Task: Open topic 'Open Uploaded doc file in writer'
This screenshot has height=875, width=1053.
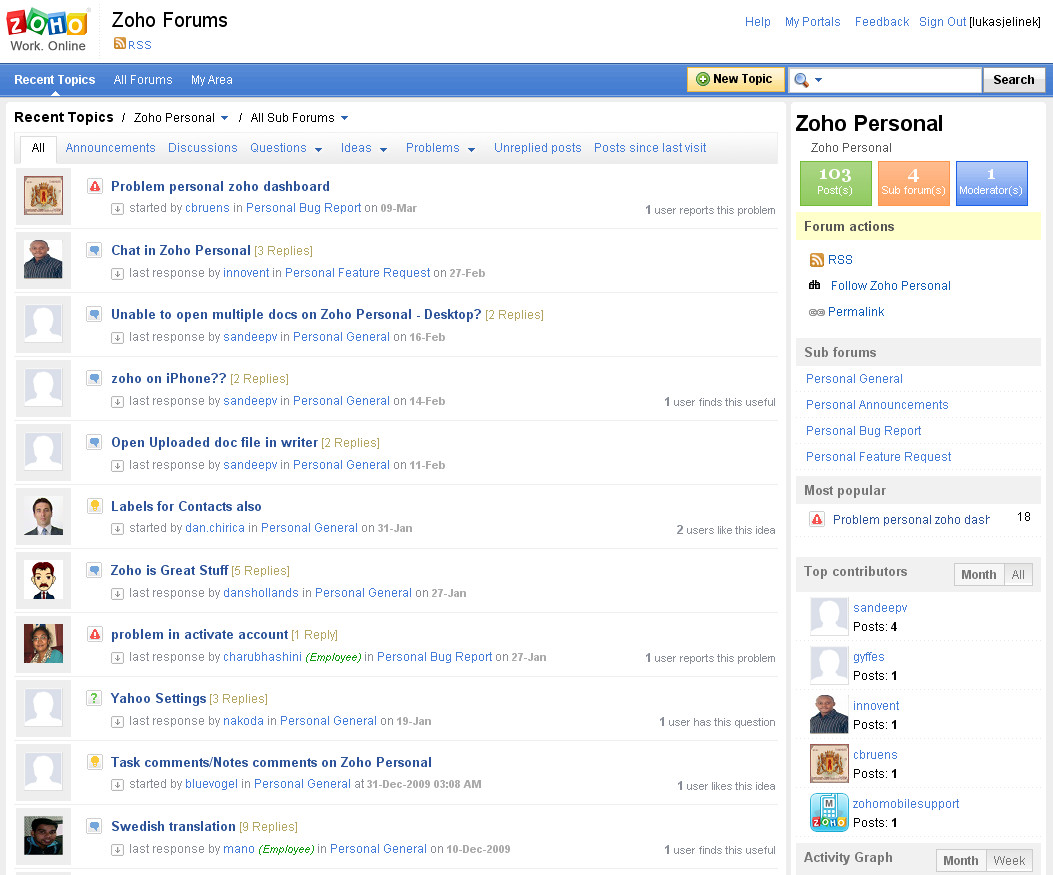Action: click(x=214, y=442)
